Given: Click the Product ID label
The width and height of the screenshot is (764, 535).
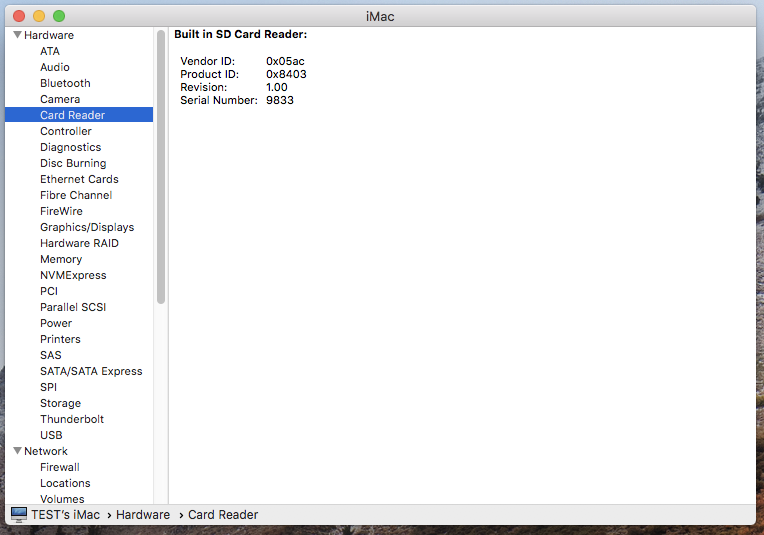Looking at the screenshot, I should (x=210, y=74).
